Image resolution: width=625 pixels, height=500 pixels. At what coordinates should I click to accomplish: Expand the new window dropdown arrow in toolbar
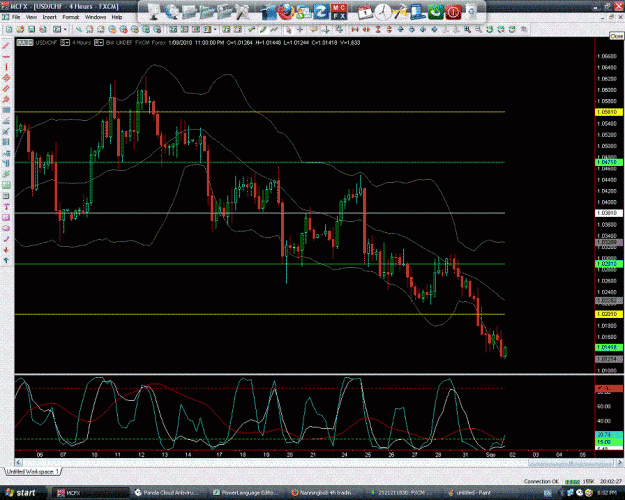[65, 30]
